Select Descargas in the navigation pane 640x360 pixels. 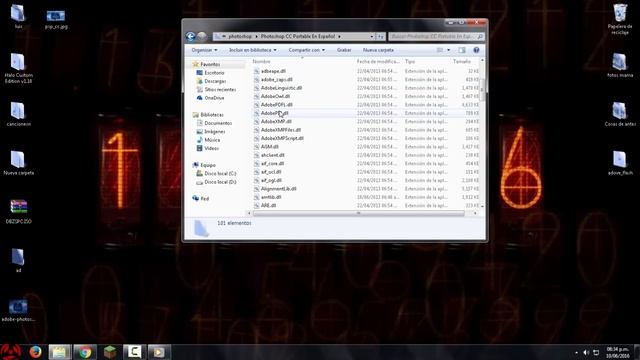click(211, 81)
